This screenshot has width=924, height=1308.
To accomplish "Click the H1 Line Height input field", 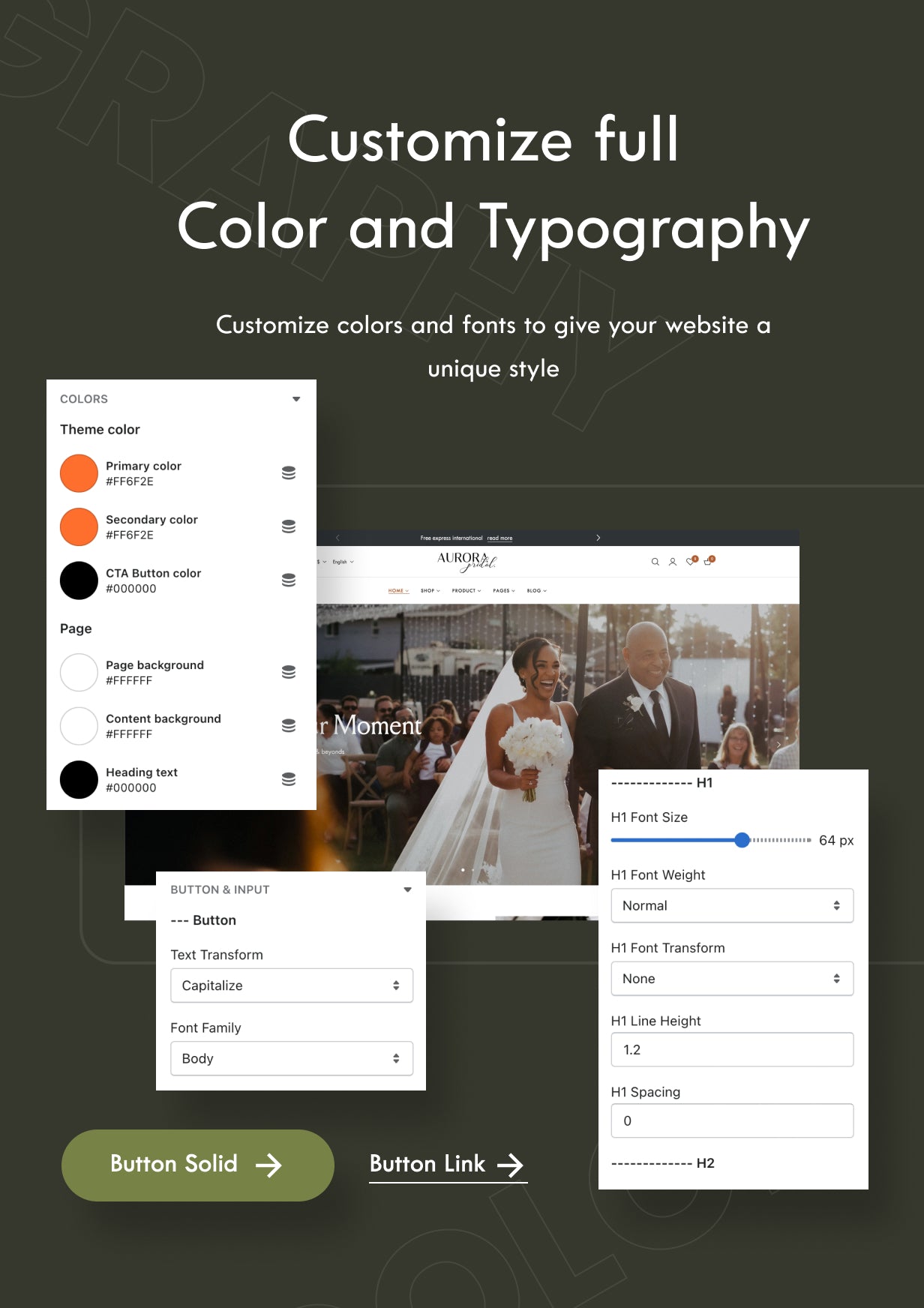I will click(x=732, y=1050).
